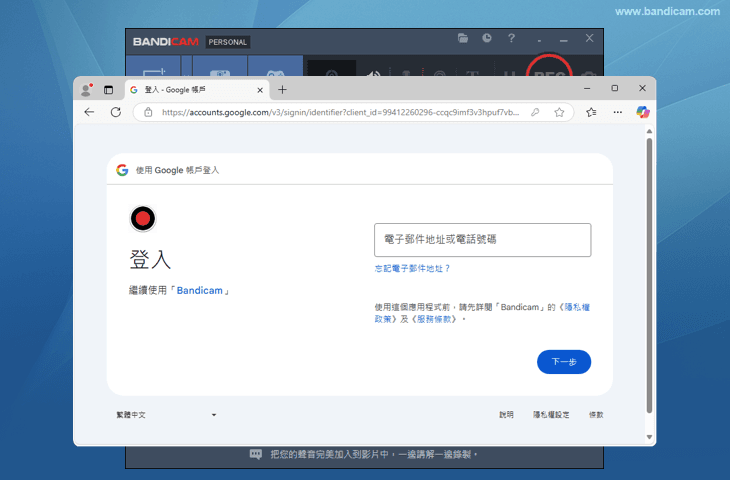Viewport: 730px width, 480px height.
Task: Open the footer Terms (條款) link
Action: 596,415
